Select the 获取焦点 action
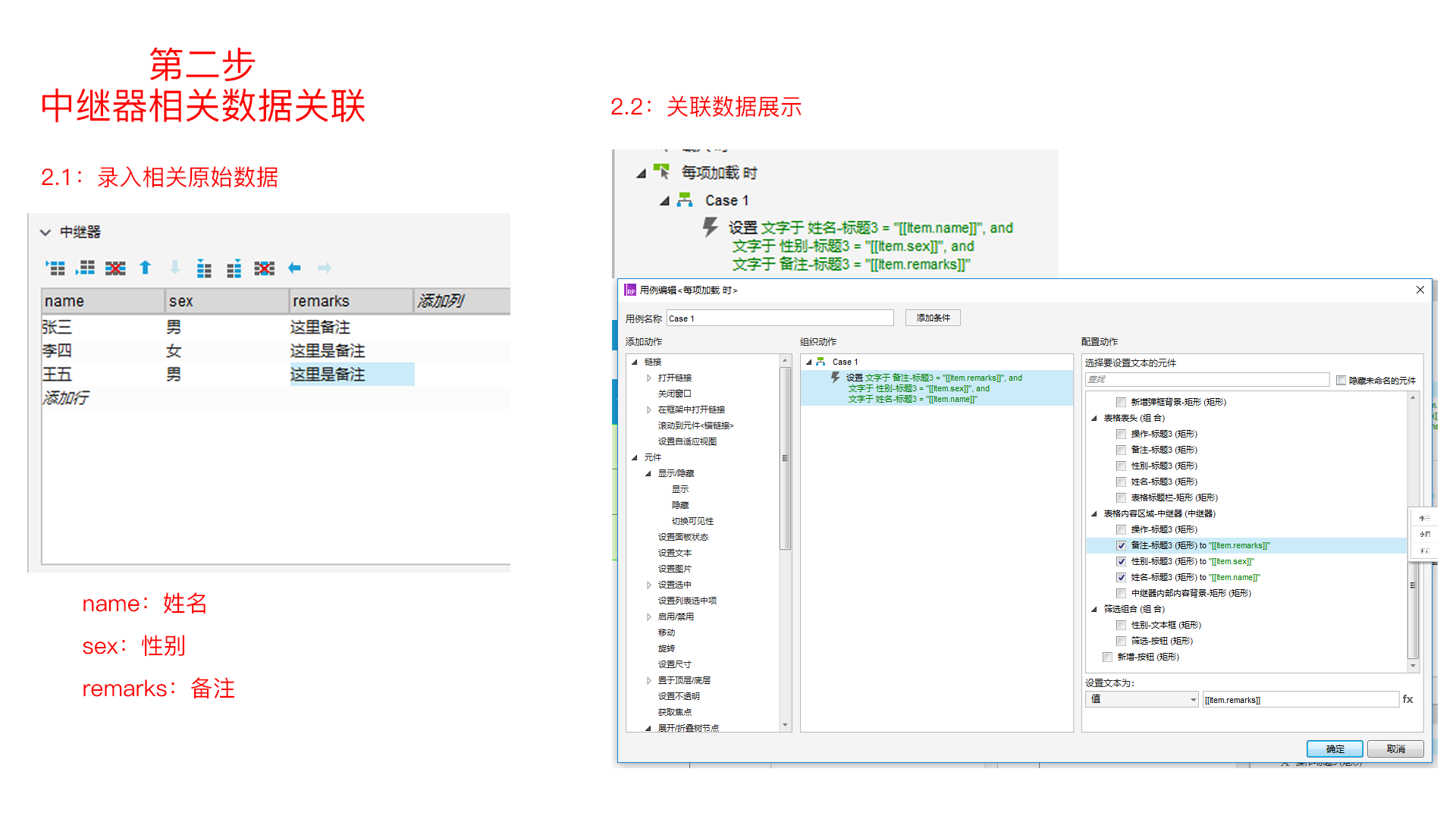1456x819 pixels. coord(674,712)
